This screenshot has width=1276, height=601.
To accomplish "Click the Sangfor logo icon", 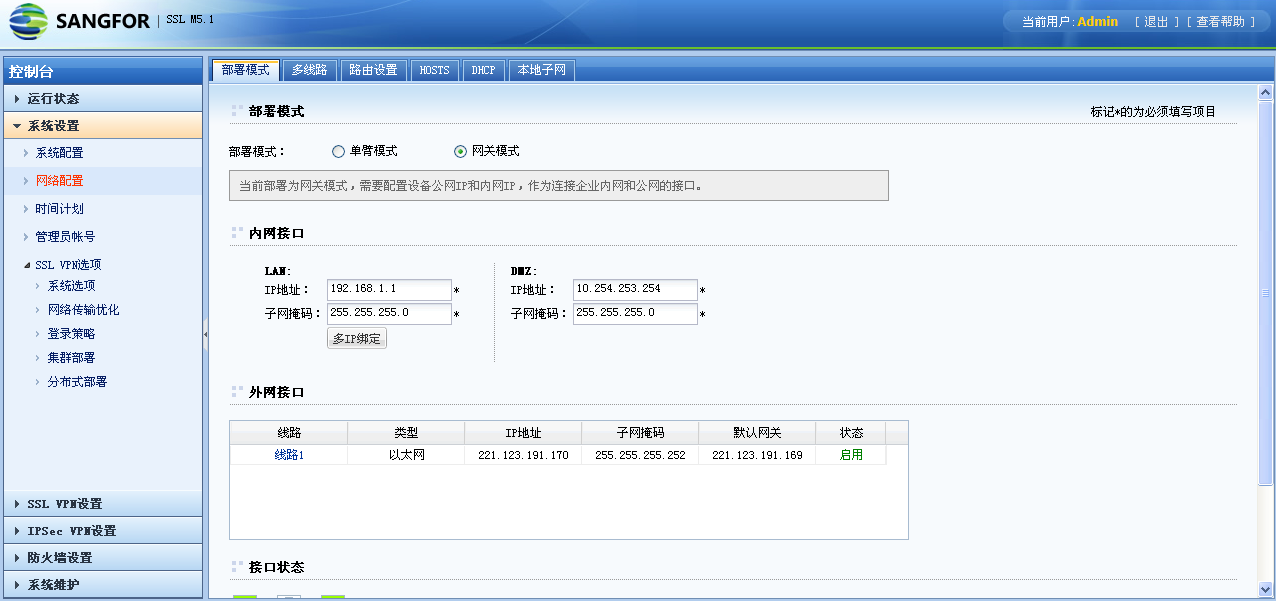I will point(30,19).
